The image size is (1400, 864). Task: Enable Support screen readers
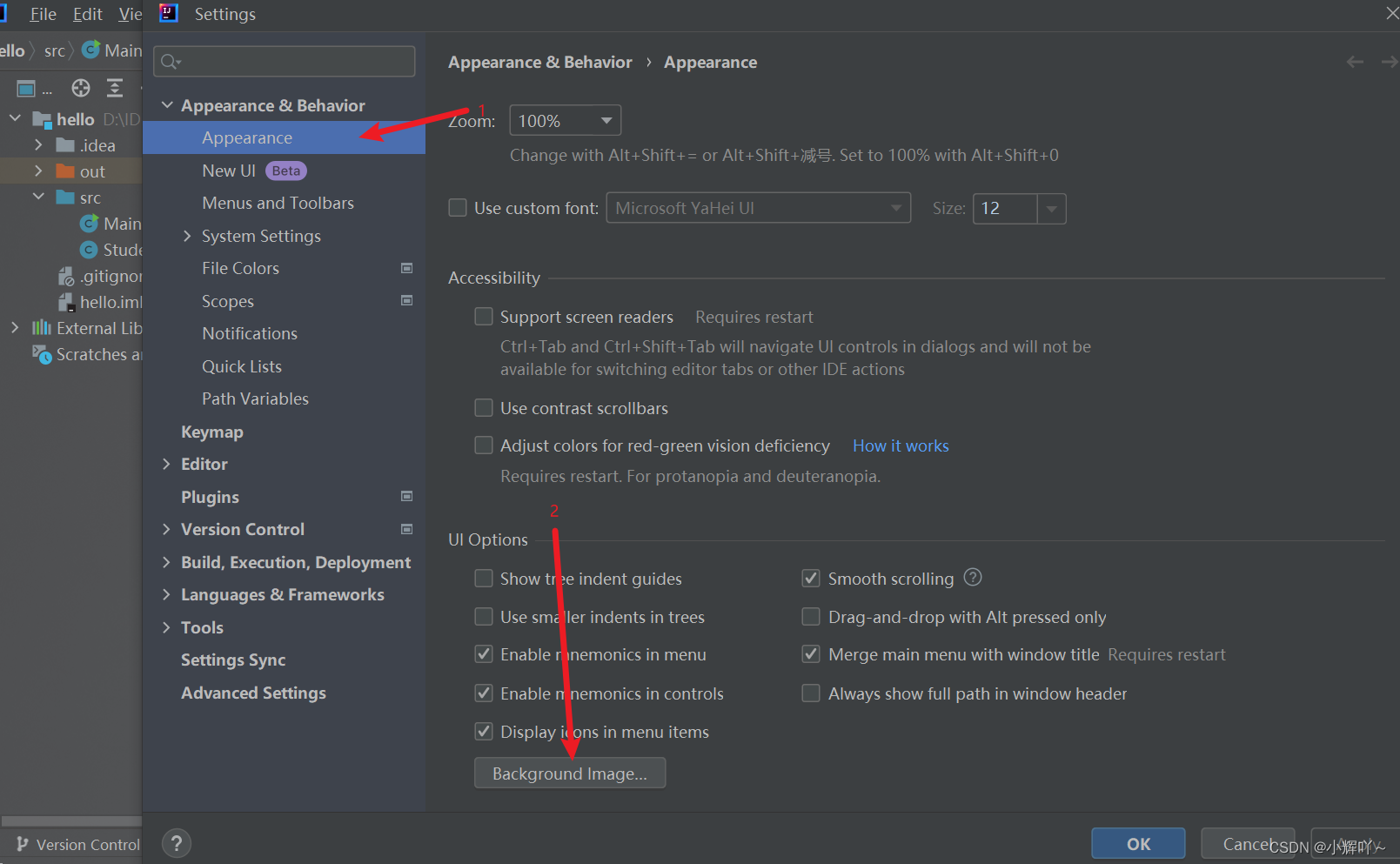[x=484, y=316]
